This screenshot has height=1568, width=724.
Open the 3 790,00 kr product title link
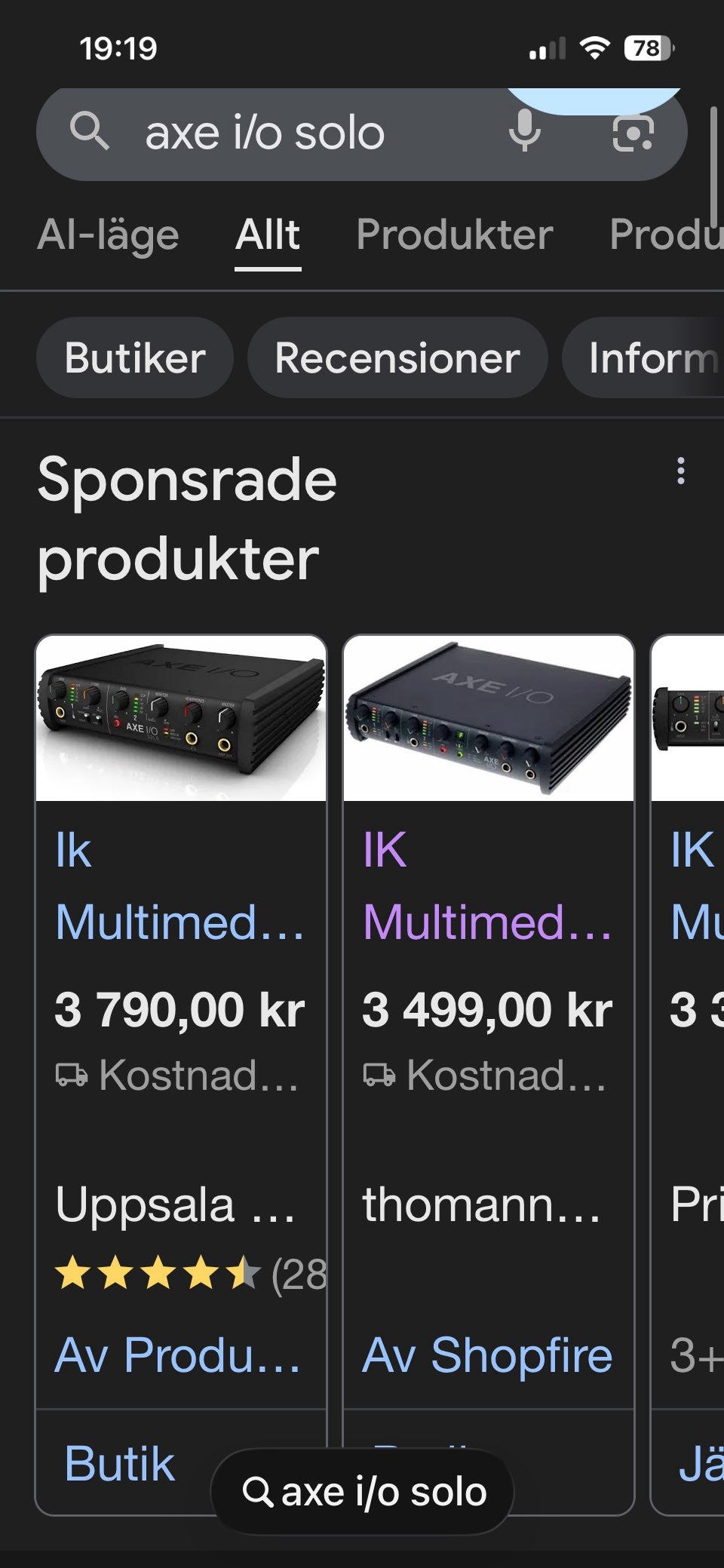coord(179,886)
